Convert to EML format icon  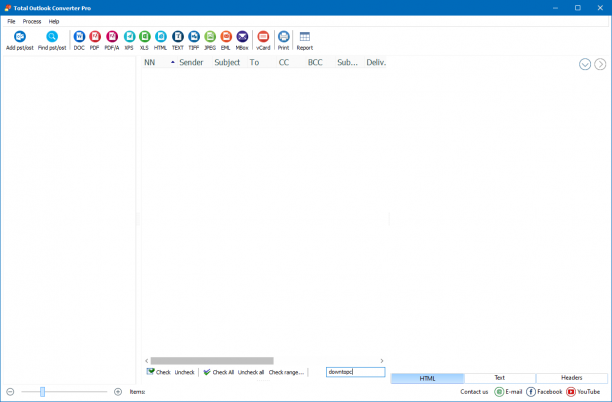coord(226,37)
